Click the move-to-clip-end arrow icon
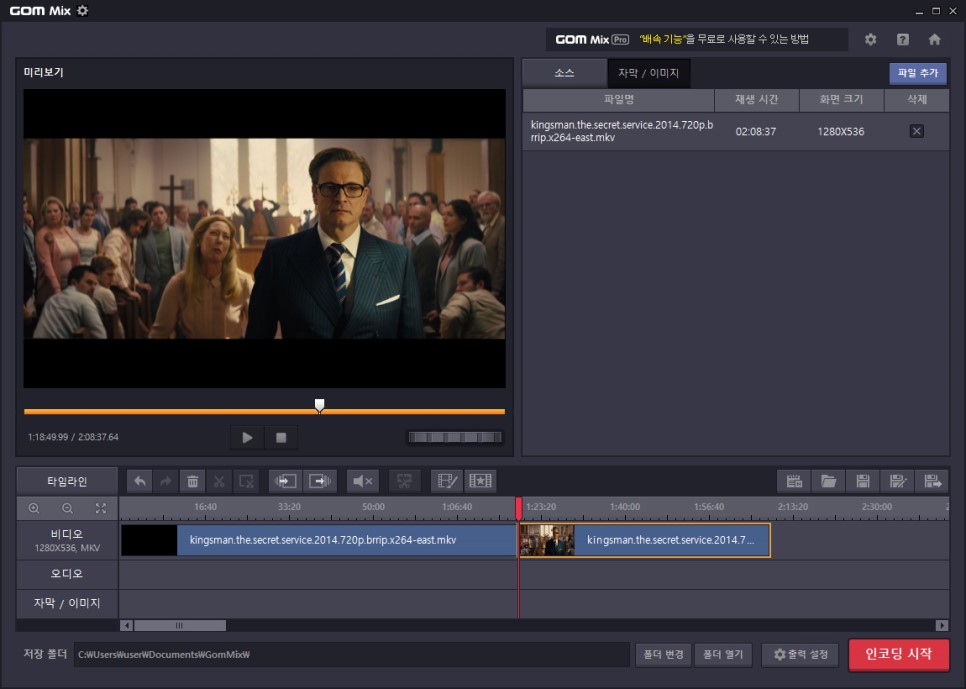Screen dimensions: 966x689 pyautogui.click(x=320, y=481)
